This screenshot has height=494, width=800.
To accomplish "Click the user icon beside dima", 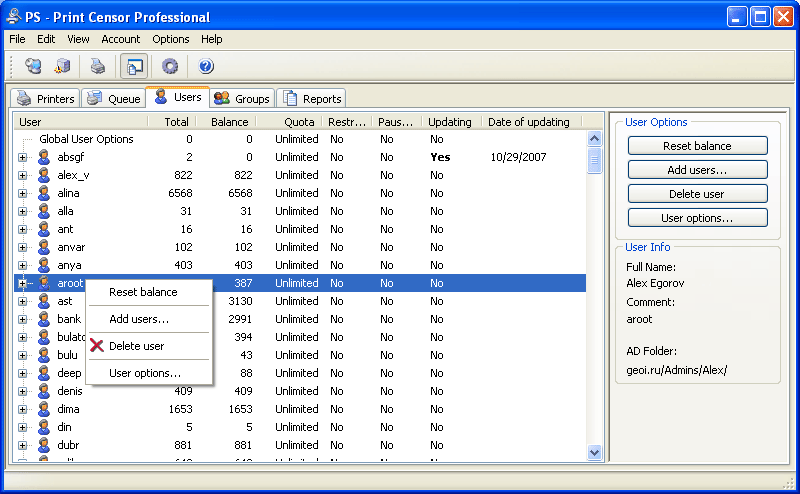I will click(44, 409).
